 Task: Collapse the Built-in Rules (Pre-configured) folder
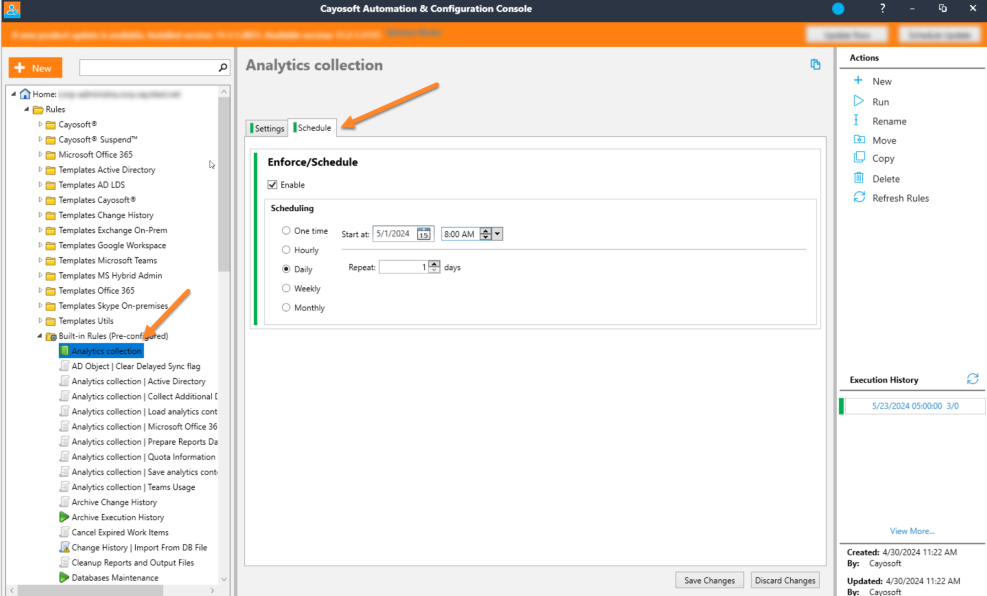coord(40,335)
